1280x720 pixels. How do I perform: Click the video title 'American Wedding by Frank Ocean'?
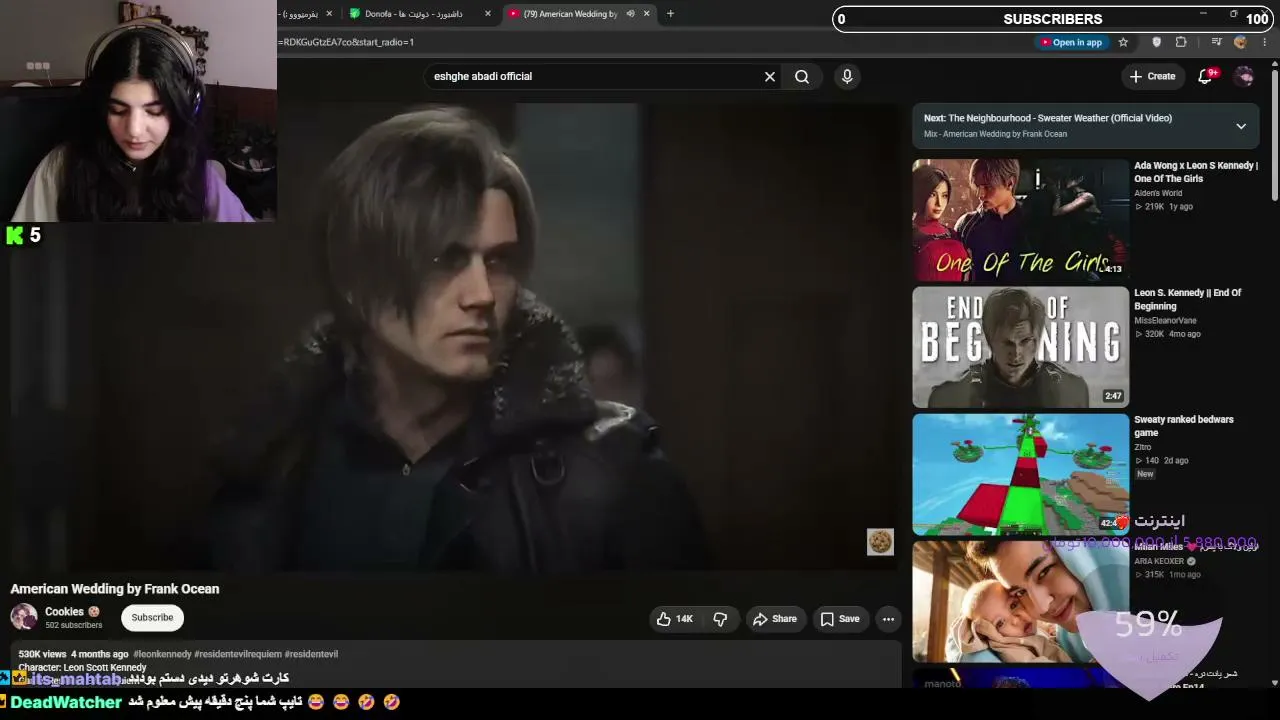point(115,589)
